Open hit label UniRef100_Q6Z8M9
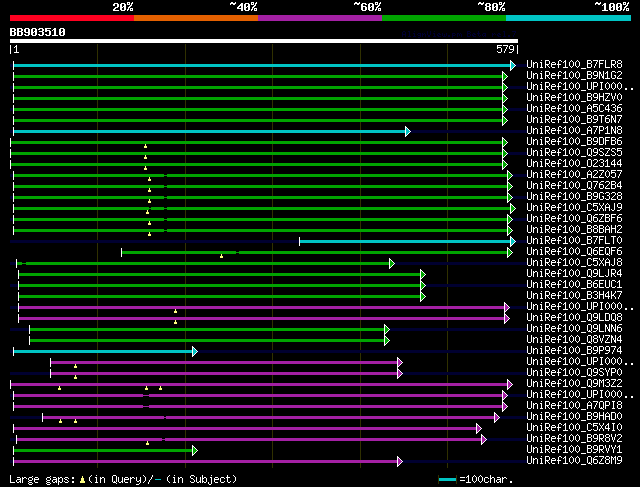640x487 pixels. pyautogui.click(x=574, y=461)
